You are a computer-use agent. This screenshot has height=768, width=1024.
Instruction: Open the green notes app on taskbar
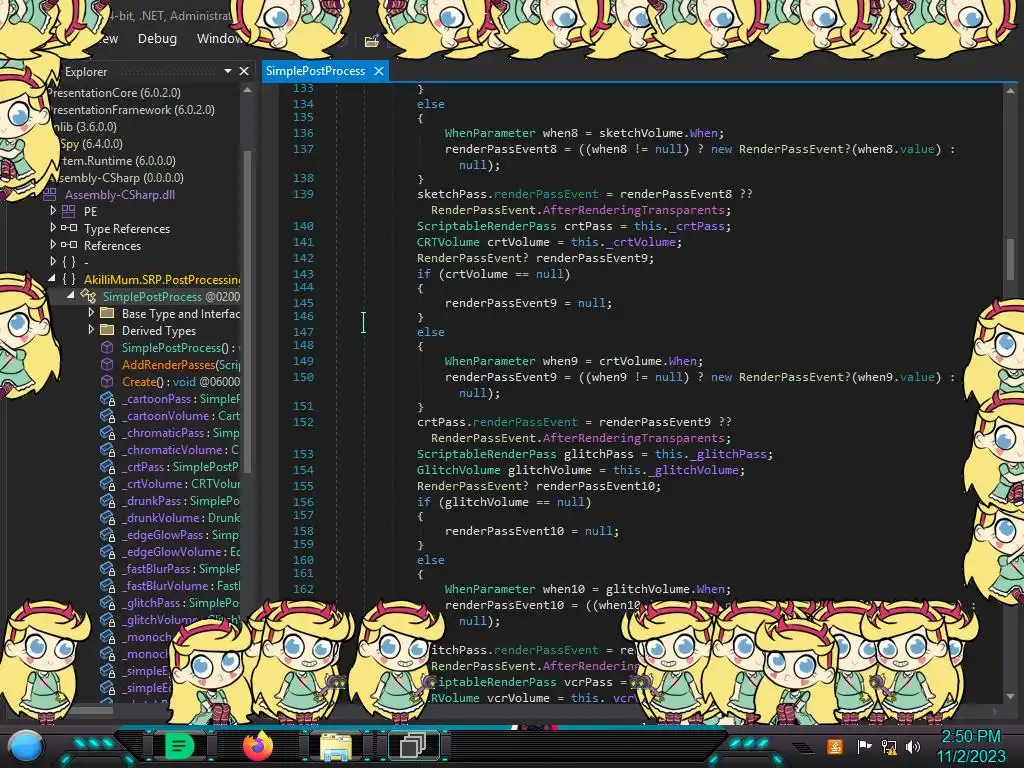pos(179,746)
